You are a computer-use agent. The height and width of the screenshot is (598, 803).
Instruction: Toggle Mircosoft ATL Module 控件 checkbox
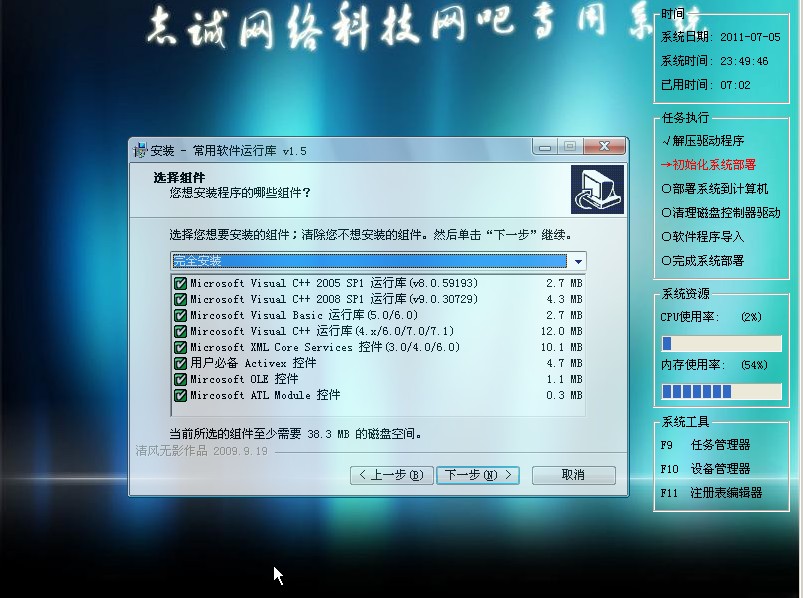click(x=180, y=395)
